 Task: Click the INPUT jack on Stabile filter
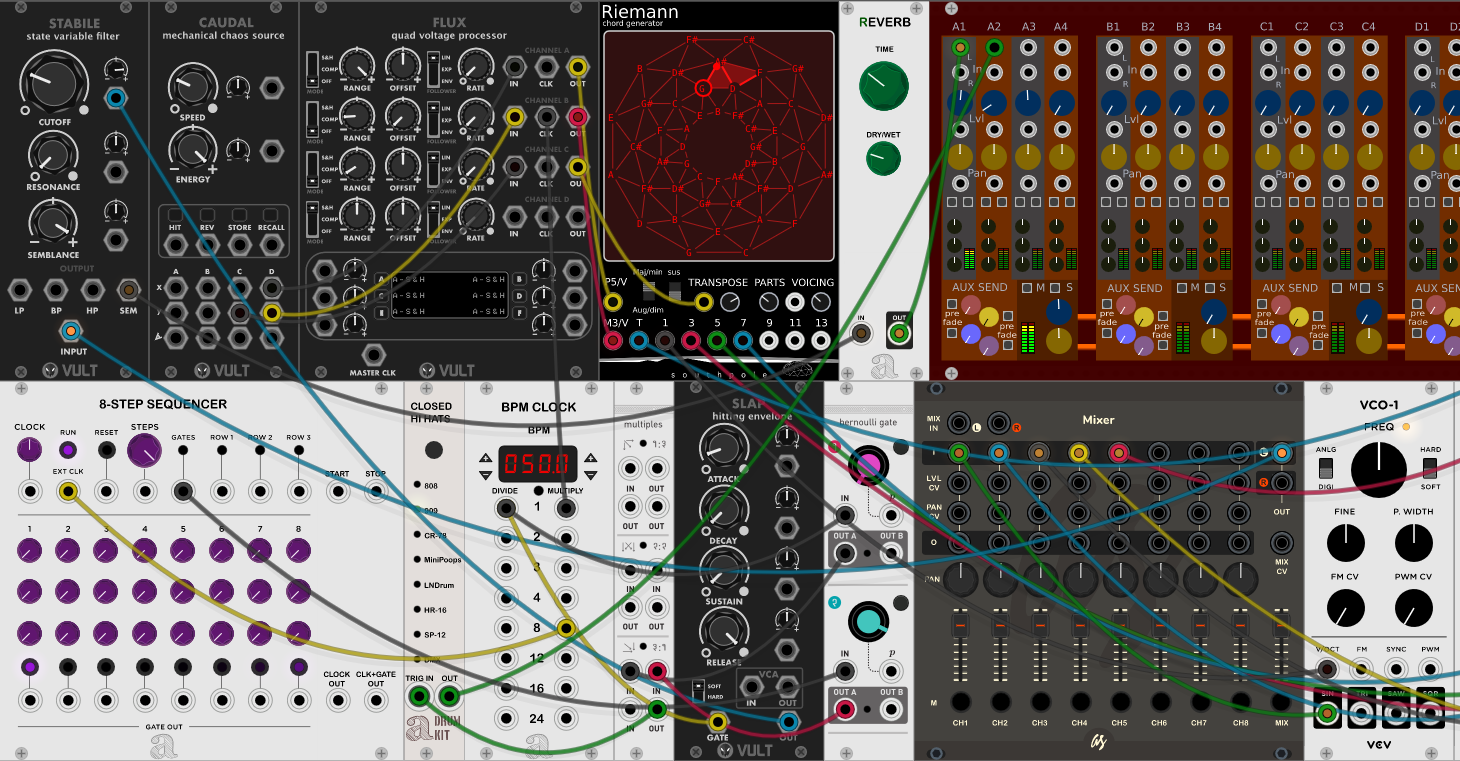tap(70, 331)
